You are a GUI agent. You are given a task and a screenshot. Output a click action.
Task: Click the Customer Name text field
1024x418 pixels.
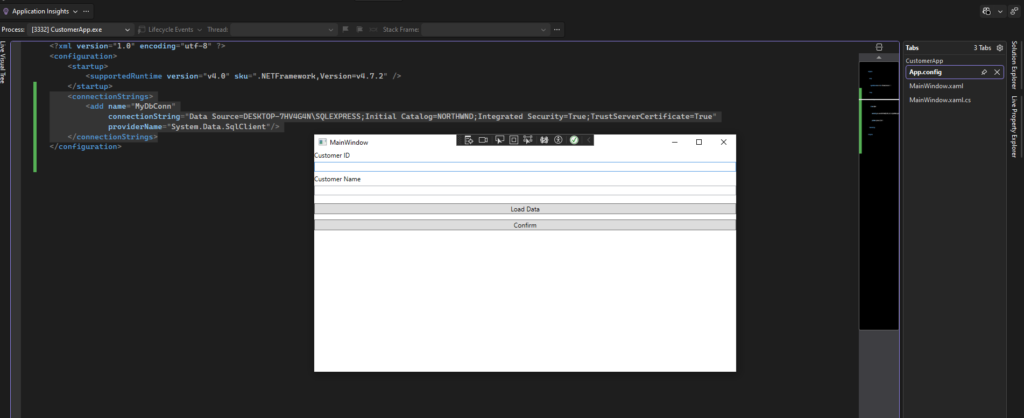524,191
